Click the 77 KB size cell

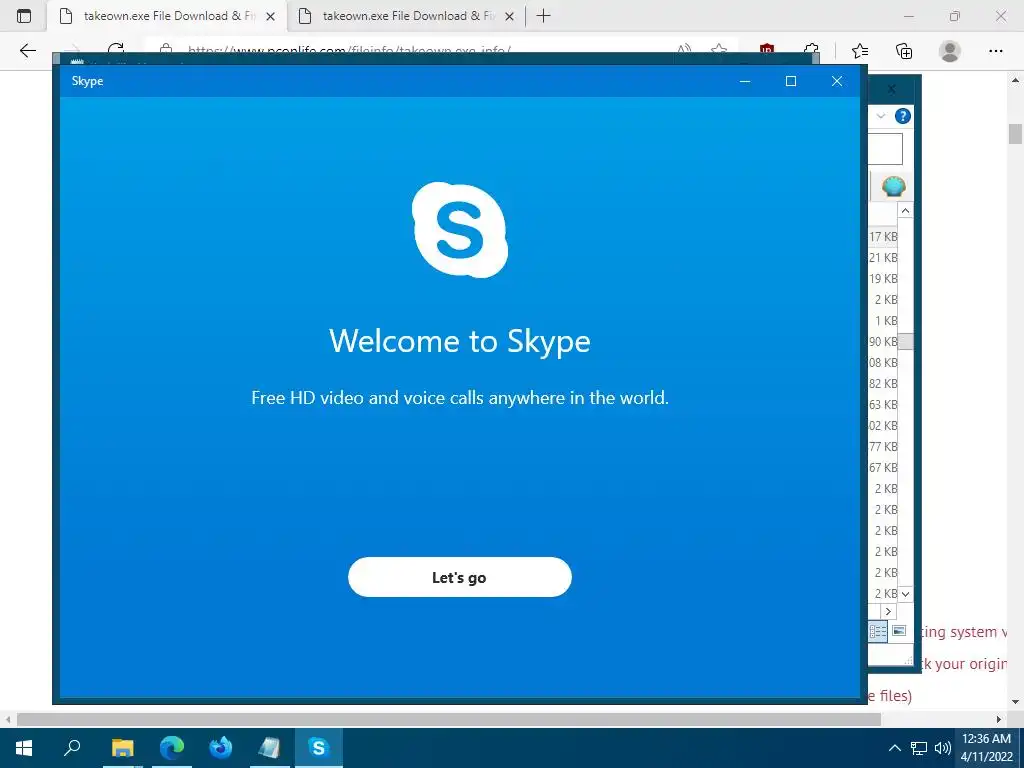tap(883, 446)
